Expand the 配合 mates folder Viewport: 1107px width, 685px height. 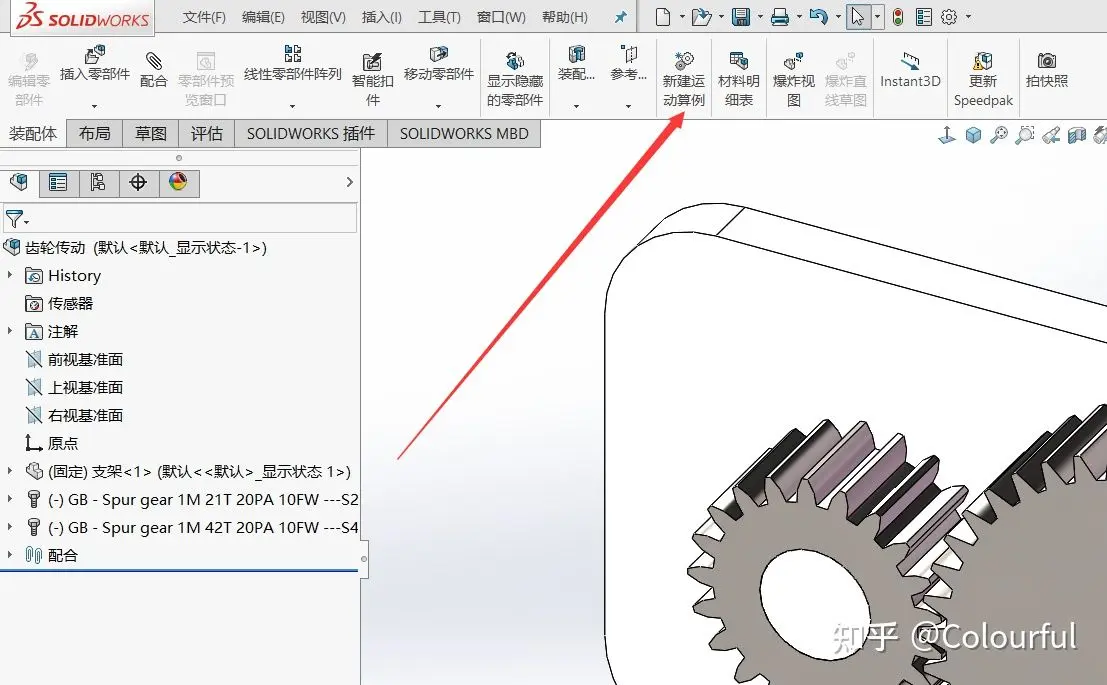[x=10, y=554]
